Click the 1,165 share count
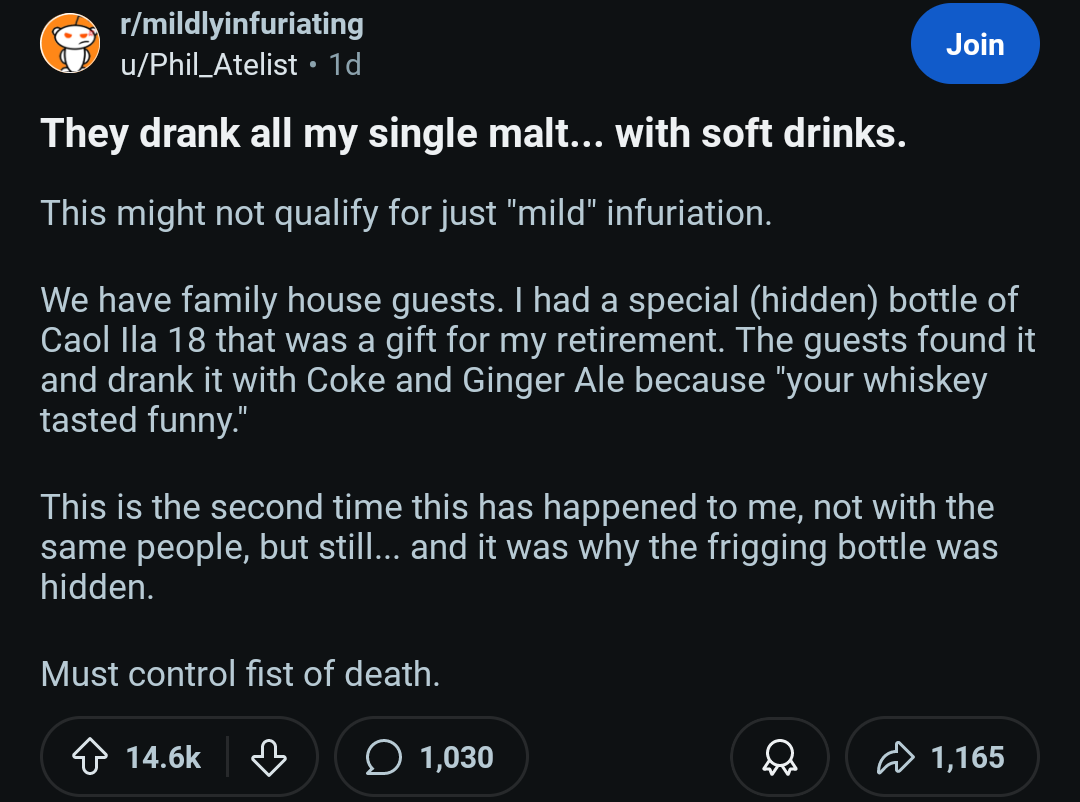1080x802 pixels. 968,757
